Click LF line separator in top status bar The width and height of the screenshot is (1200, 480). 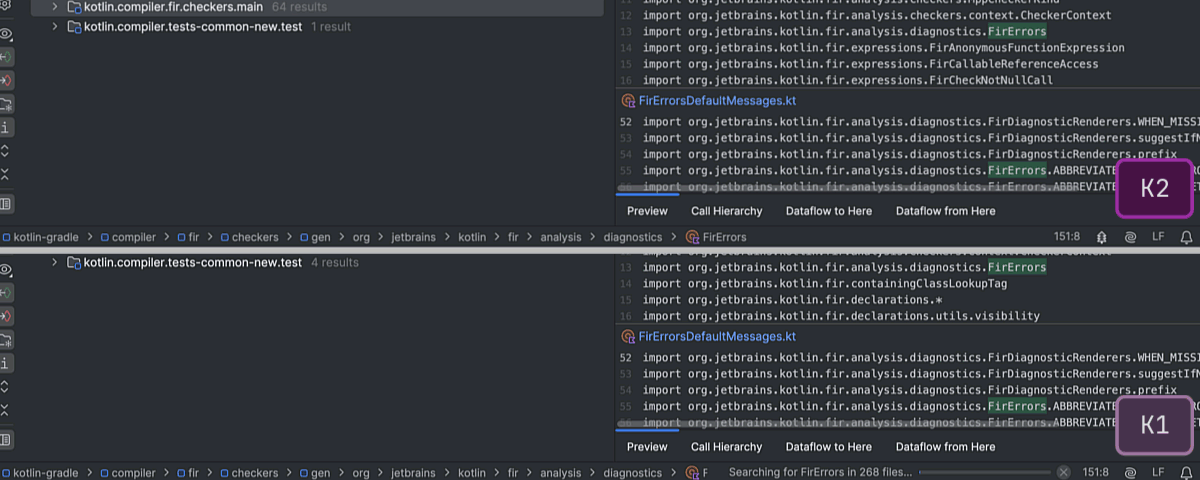point(1158,238)
